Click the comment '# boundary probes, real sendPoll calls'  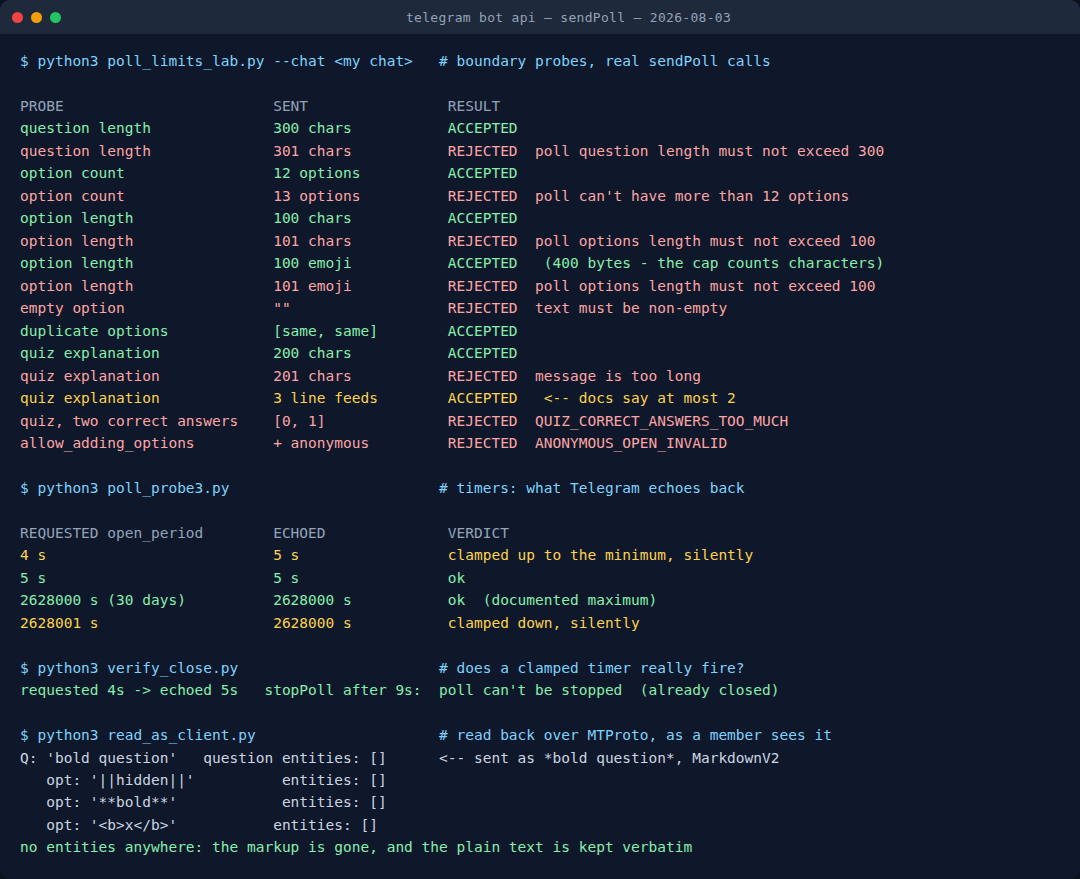[x=604, y=61]
